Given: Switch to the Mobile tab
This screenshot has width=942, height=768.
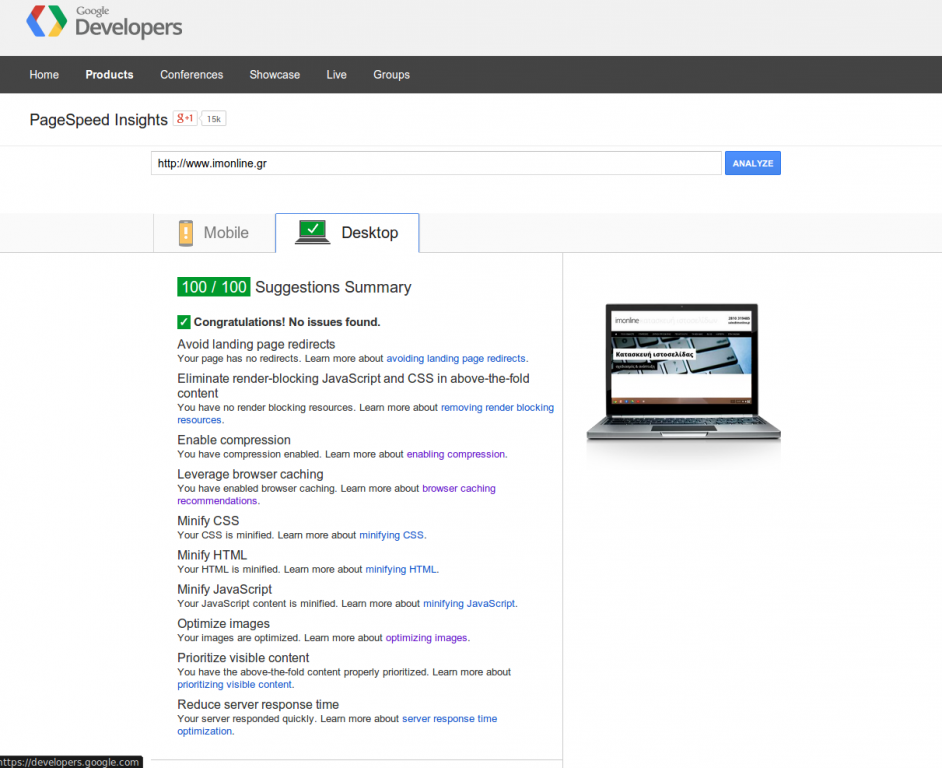Looking at the screenshot, I should coord(214,233).
